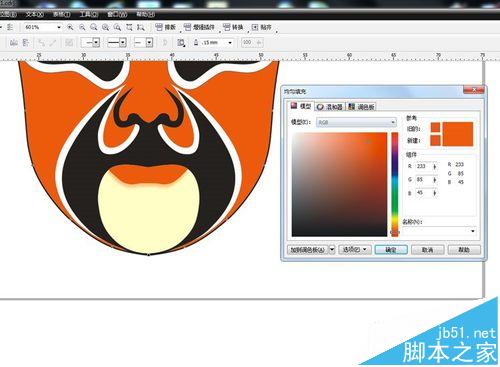Expand the .15 mm outline width dropdown
This screenshot has height=367, width=500.
coord(230,43)
